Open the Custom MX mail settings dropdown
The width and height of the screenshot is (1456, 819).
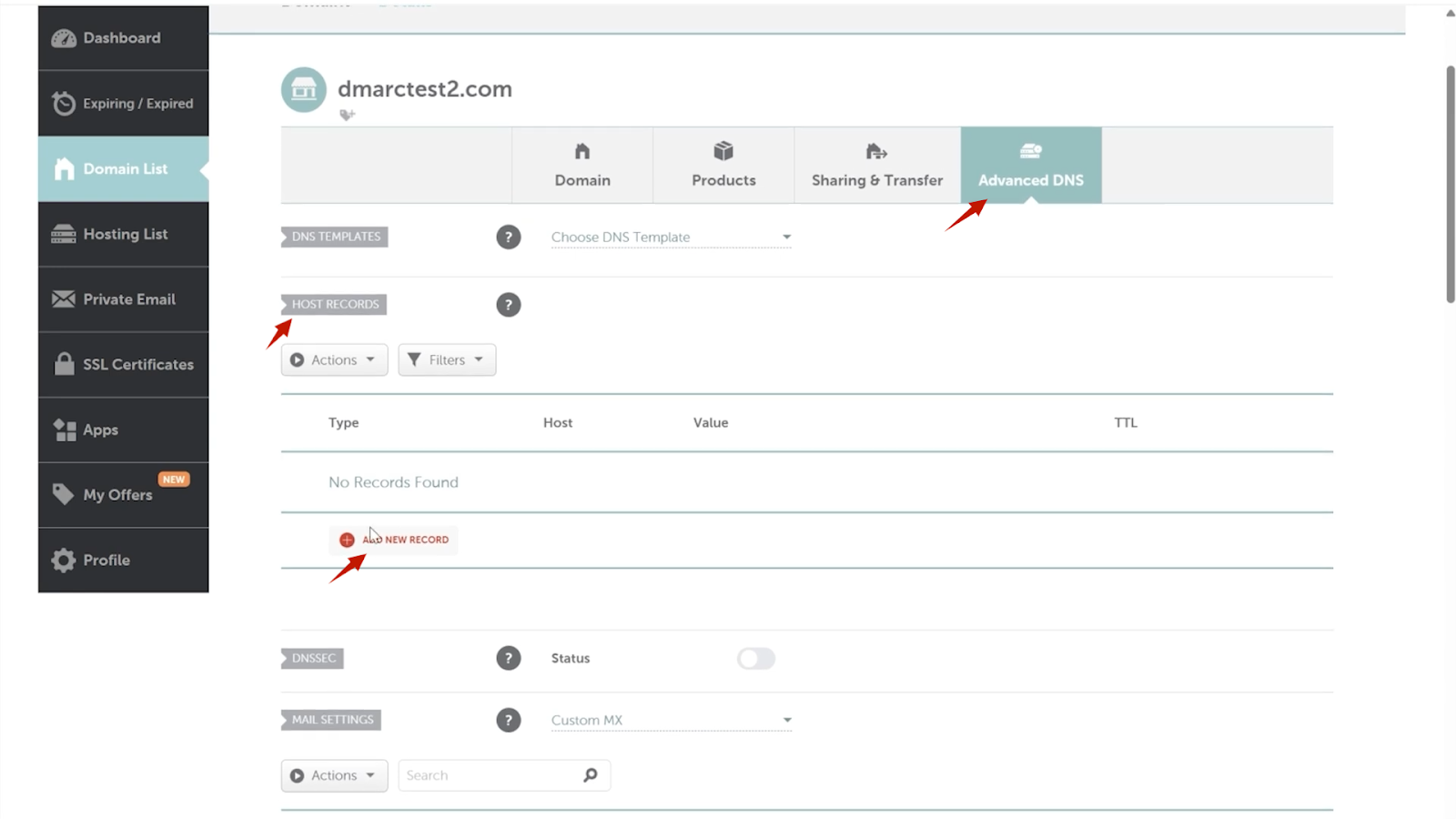pos(671,721)
